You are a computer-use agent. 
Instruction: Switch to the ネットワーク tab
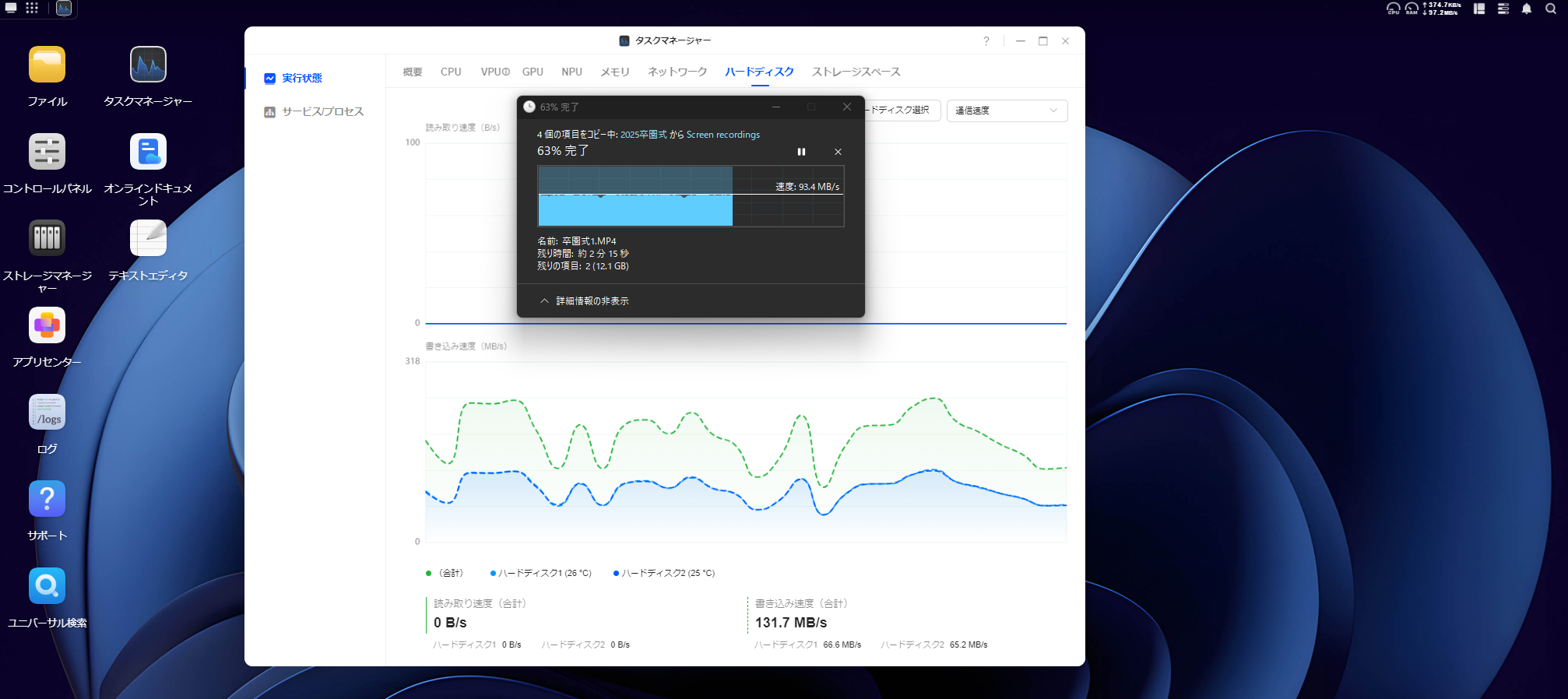point(677,72)
